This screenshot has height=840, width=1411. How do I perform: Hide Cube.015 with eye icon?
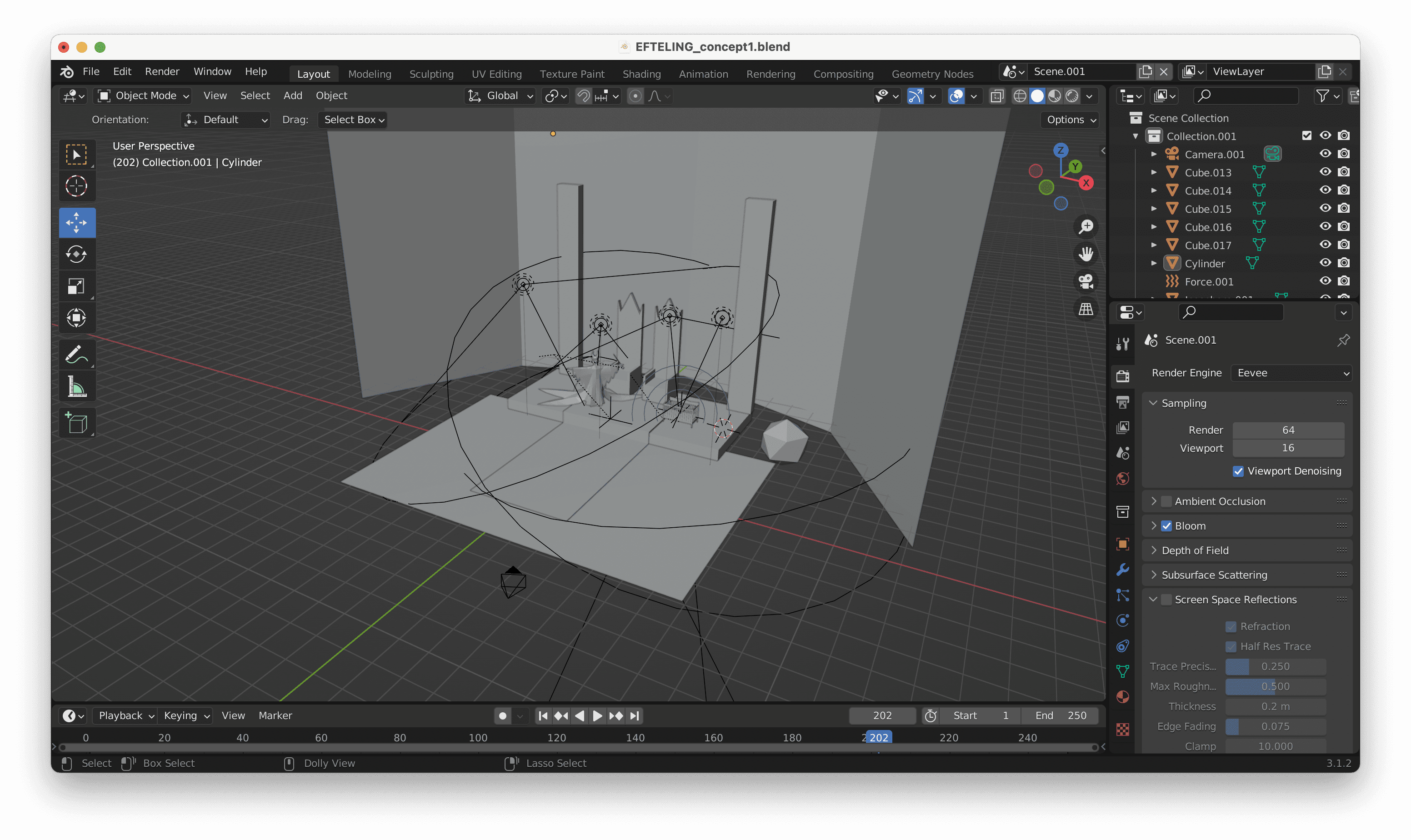click(1325, 208)
